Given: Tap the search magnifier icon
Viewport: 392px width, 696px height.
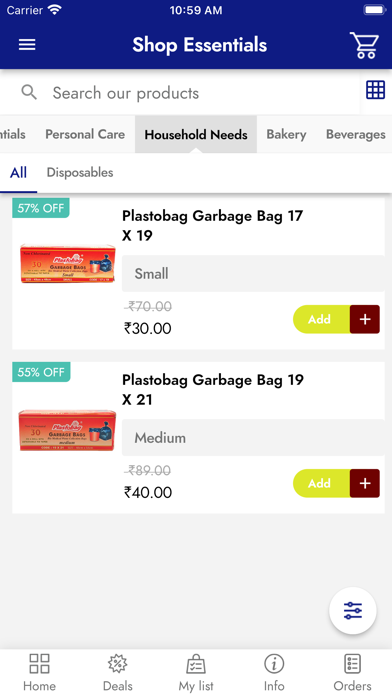Looking at the screenshot, I should (29, 92).
